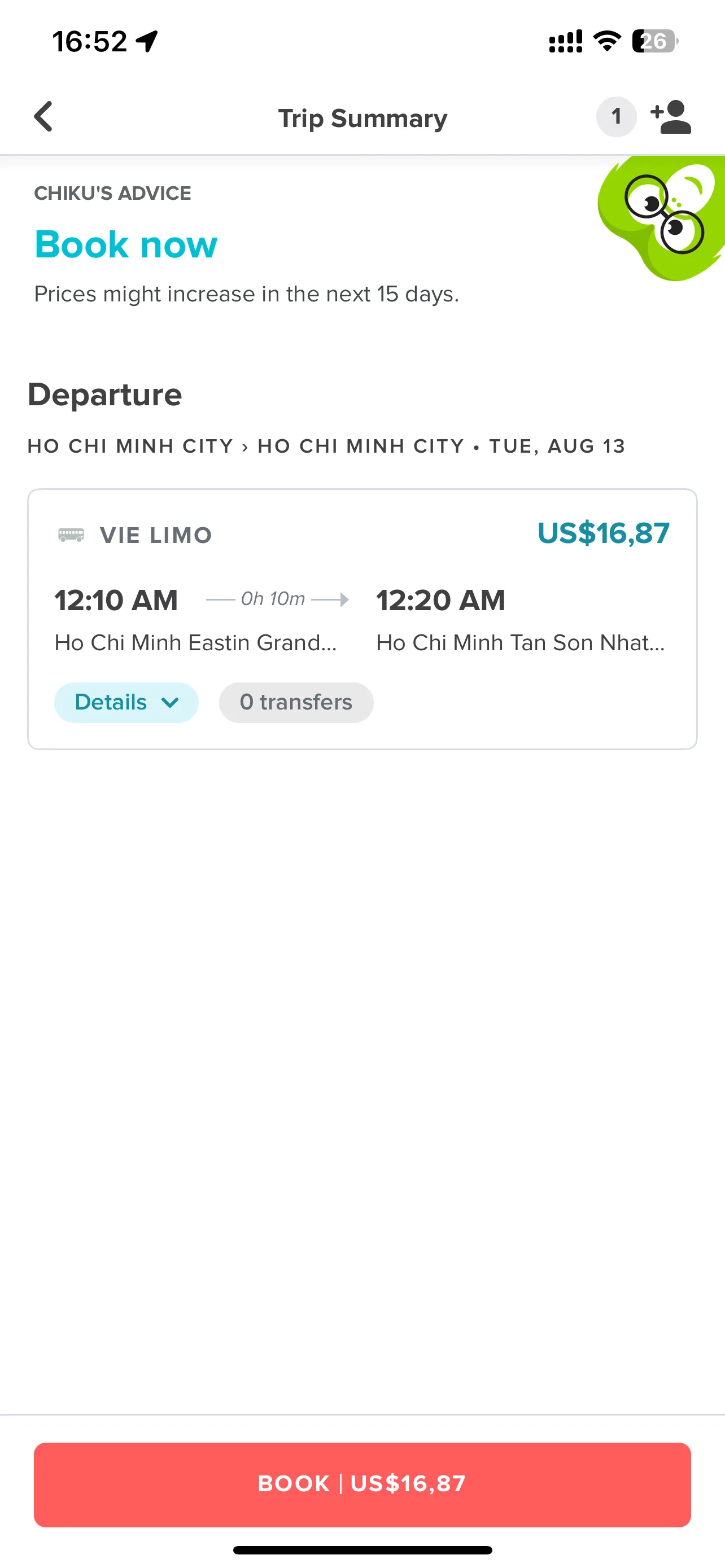Tap the location arrow in status bar

[147, 41]
